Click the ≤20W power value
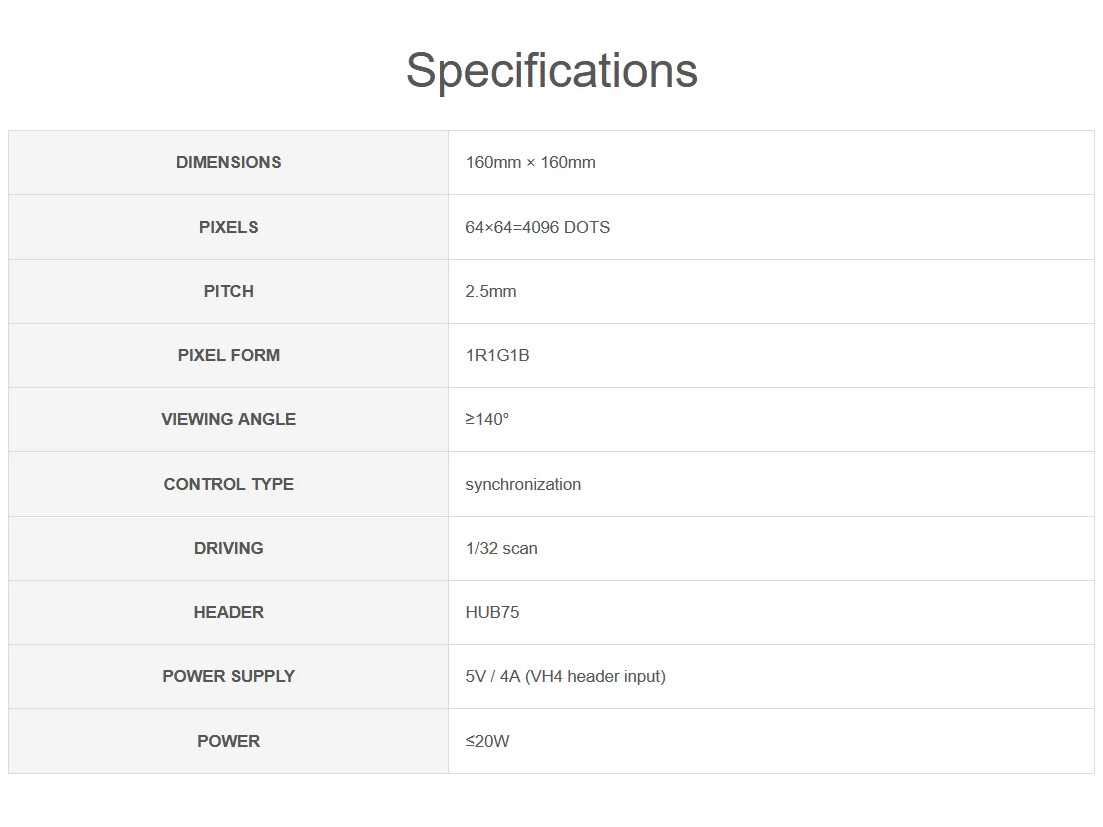Viewport: 1103px width, 827px height. pos(487,741)
